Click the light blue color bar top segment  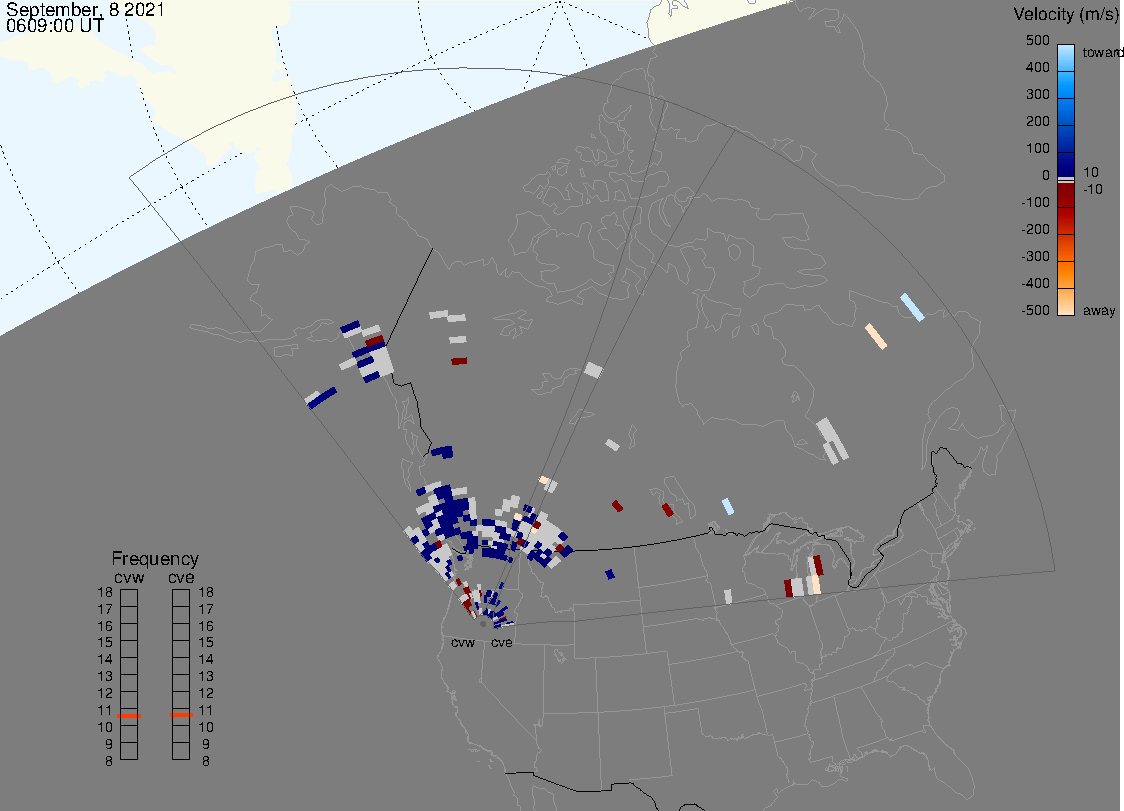point(1066,56)
